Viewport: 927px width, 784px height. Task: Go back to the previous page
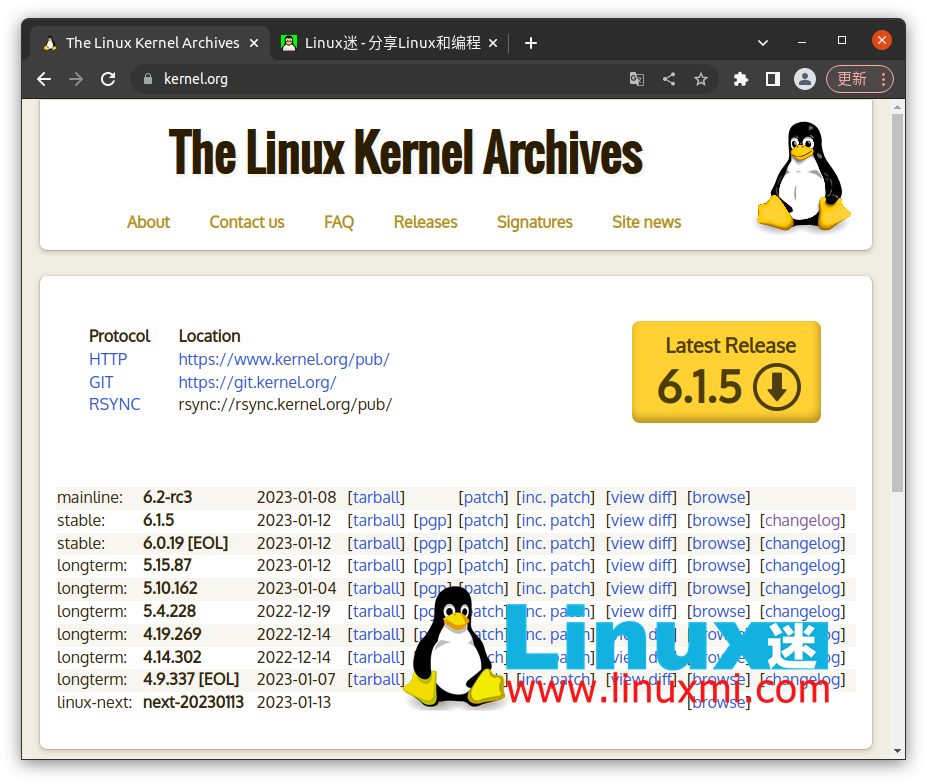(x=44, y=79)
